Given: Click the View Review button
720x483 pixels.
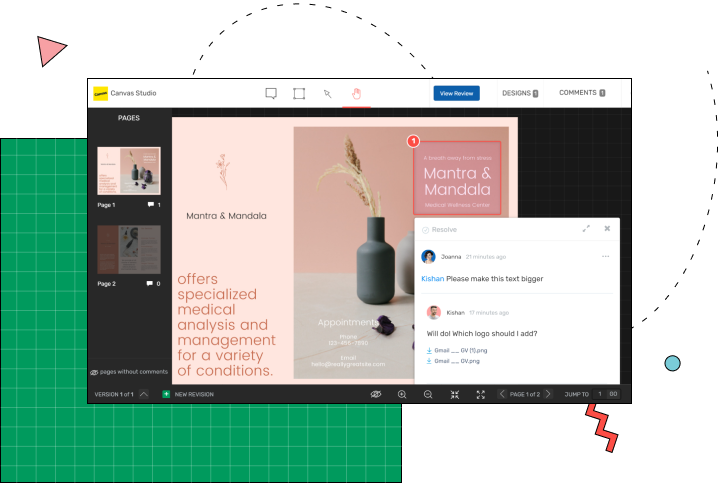Looking at the screenshot, I should point(456,93).
